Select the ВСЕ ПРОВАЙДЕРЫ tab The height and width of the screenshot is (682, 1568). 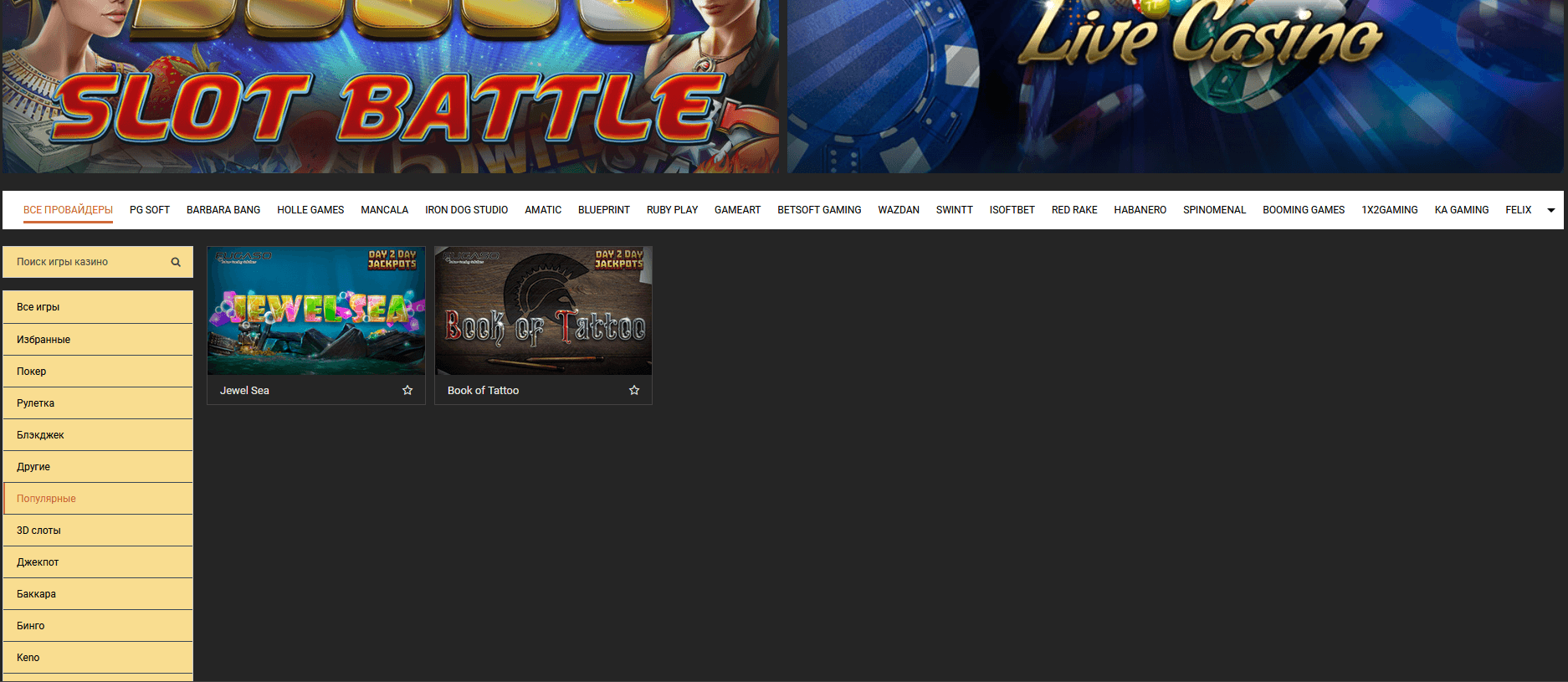pos(68,210)
